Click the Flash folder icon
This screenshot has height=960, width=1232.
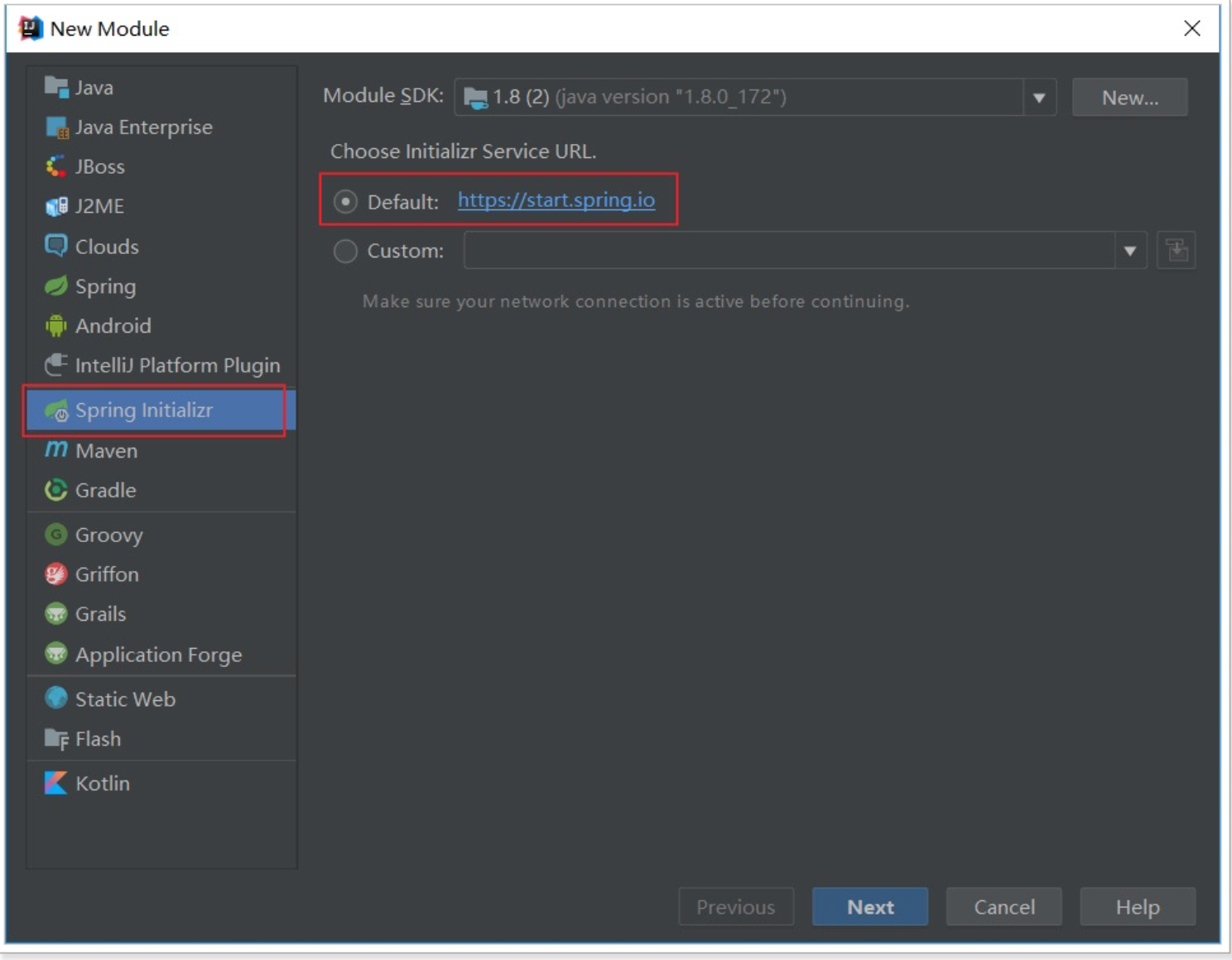pos(56,738)
